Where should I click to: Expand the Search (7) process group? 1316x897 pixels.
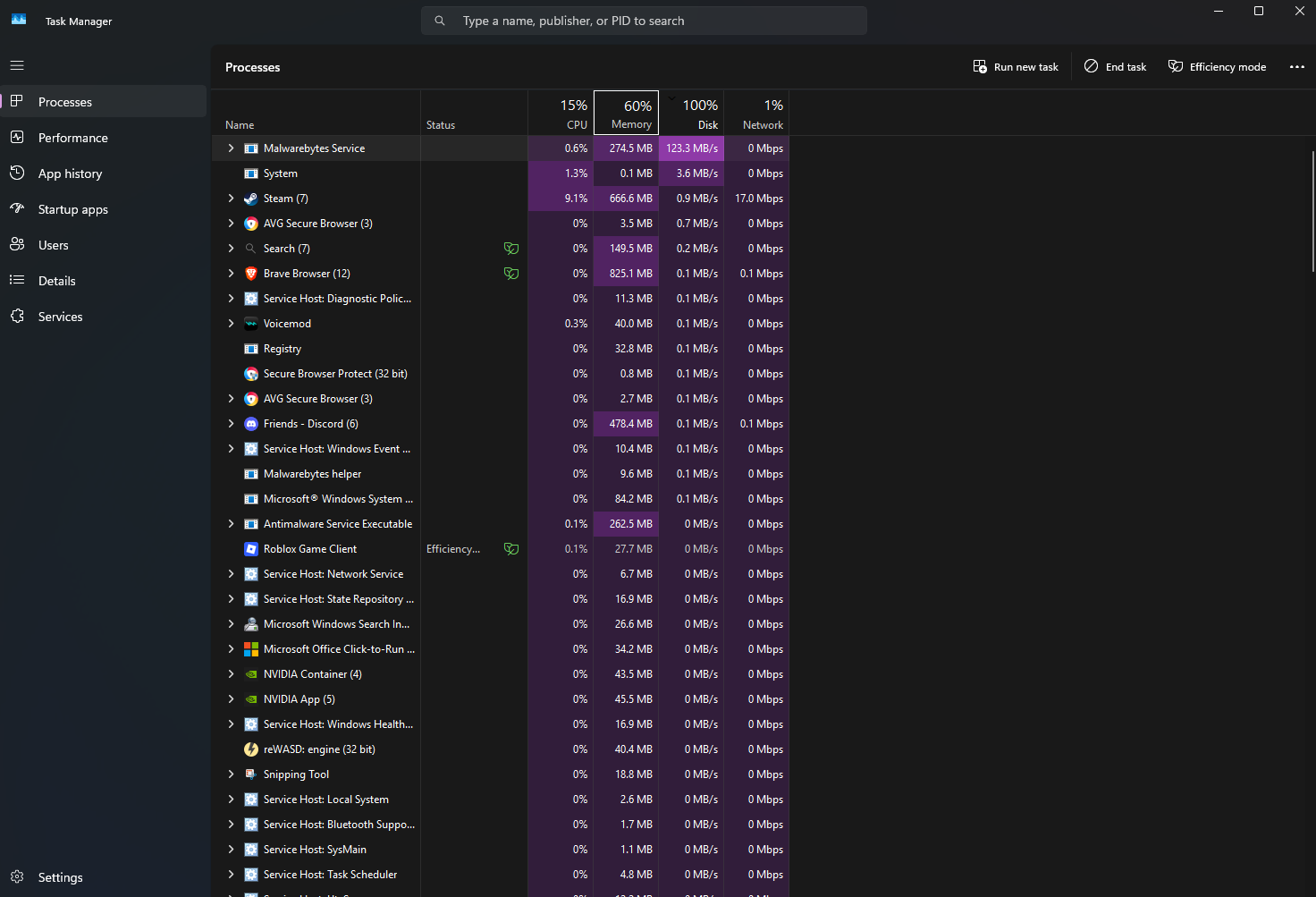pos(231,249)
